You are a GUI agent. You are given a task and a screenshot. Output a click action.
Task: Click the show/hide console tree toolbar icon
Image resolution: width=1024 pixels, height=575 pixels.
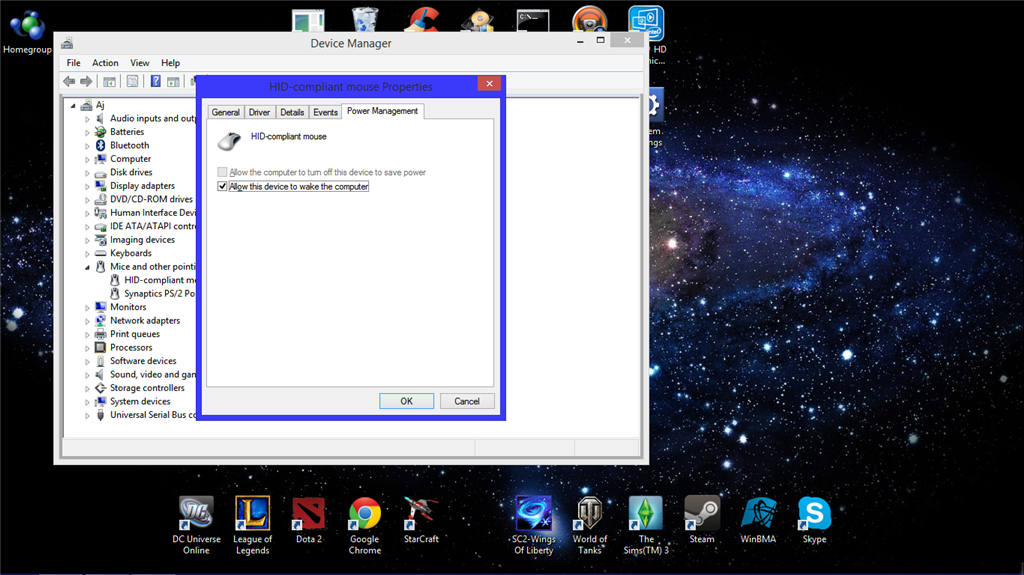(x=110, y=82)
